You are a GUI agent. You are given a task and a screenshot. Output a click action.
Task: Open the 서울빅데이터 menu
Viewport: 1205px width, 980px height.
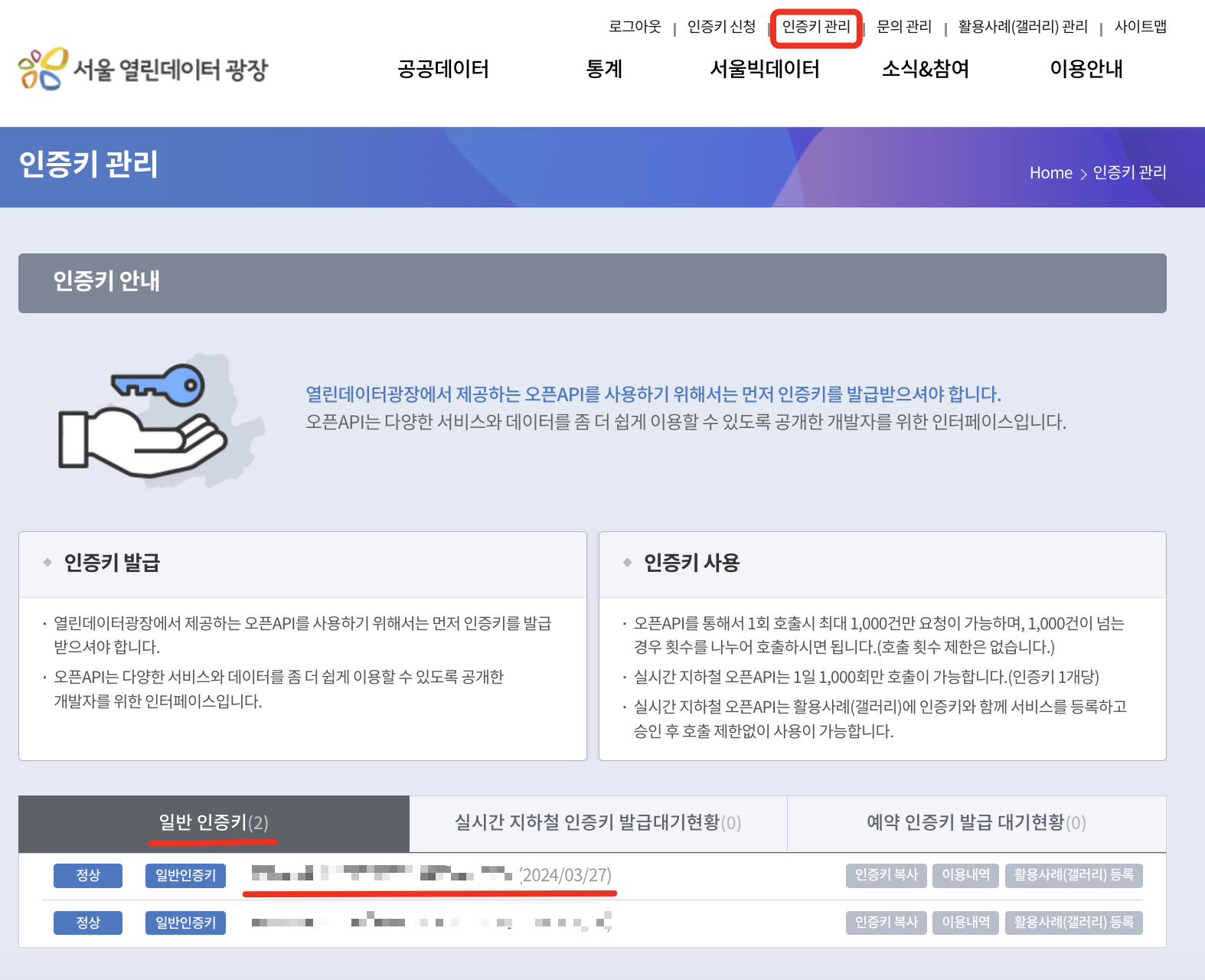(765, 69)
